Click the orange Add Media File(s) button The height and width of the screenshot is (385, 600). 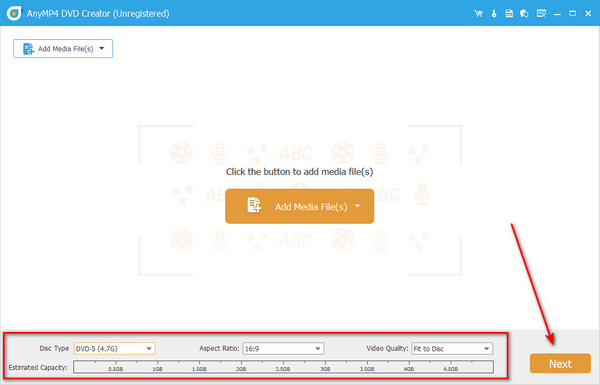pos(300,206)
